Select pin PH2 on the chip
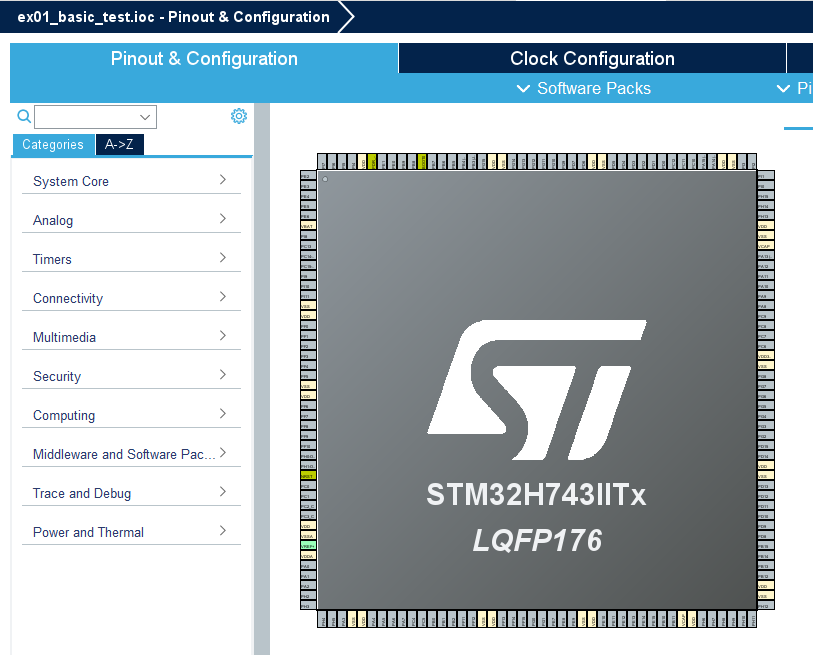The height and width of the screenshot is (655, 813). [x=308, y=595]
